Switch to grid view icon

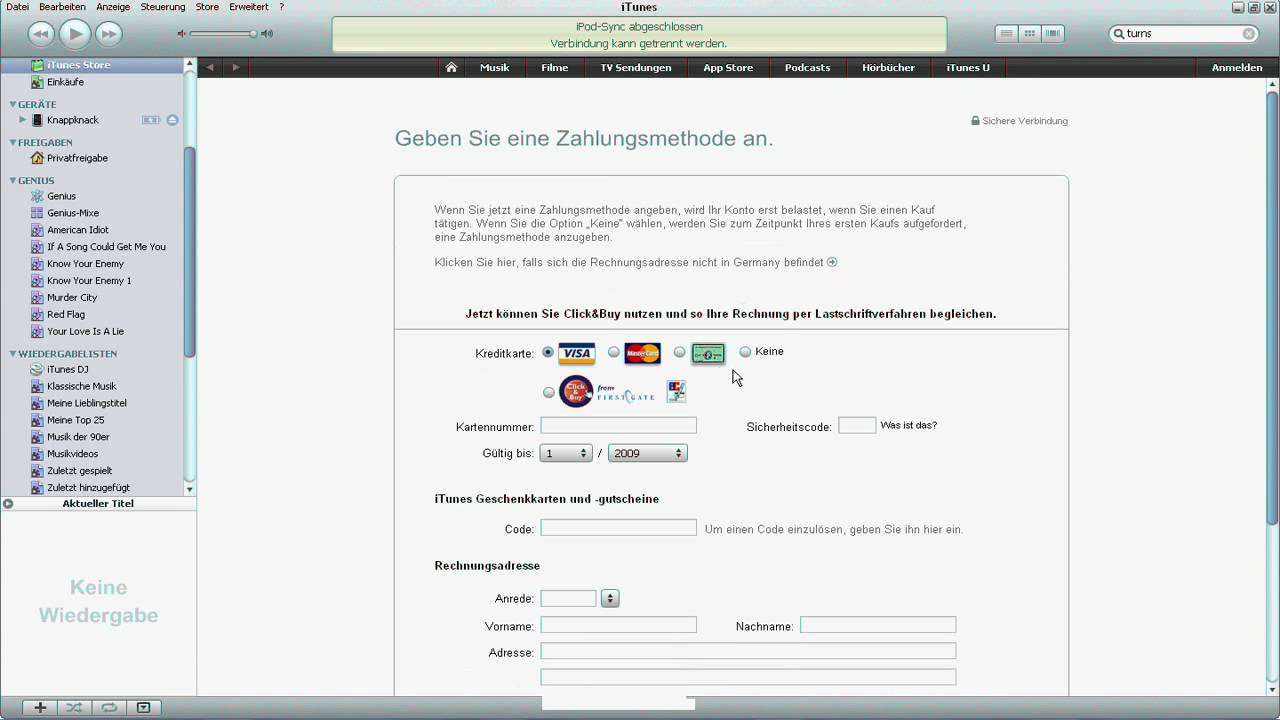[x=1029, y=33]
